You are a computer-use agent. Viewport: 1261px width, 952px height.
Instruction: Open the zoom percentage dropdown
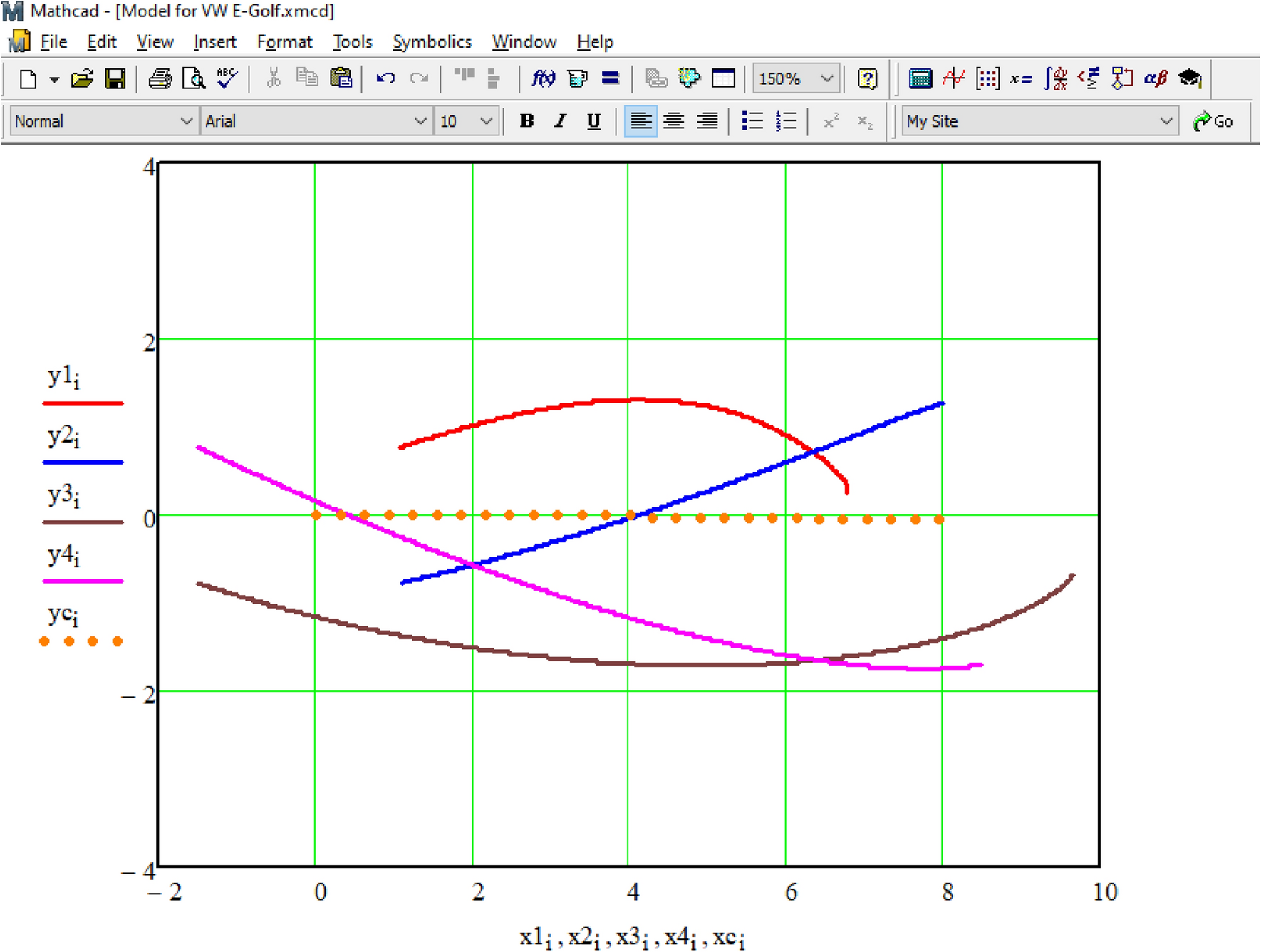[826, 78]
